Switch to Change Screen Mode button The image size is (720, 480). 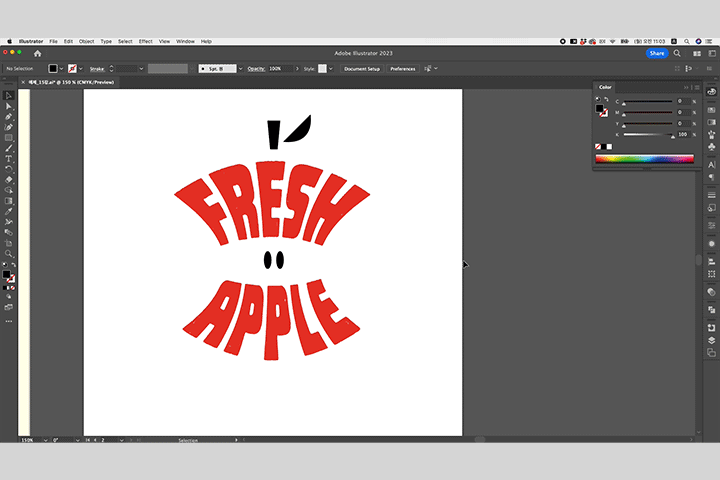pyautogui.click(x=8, y=307)
